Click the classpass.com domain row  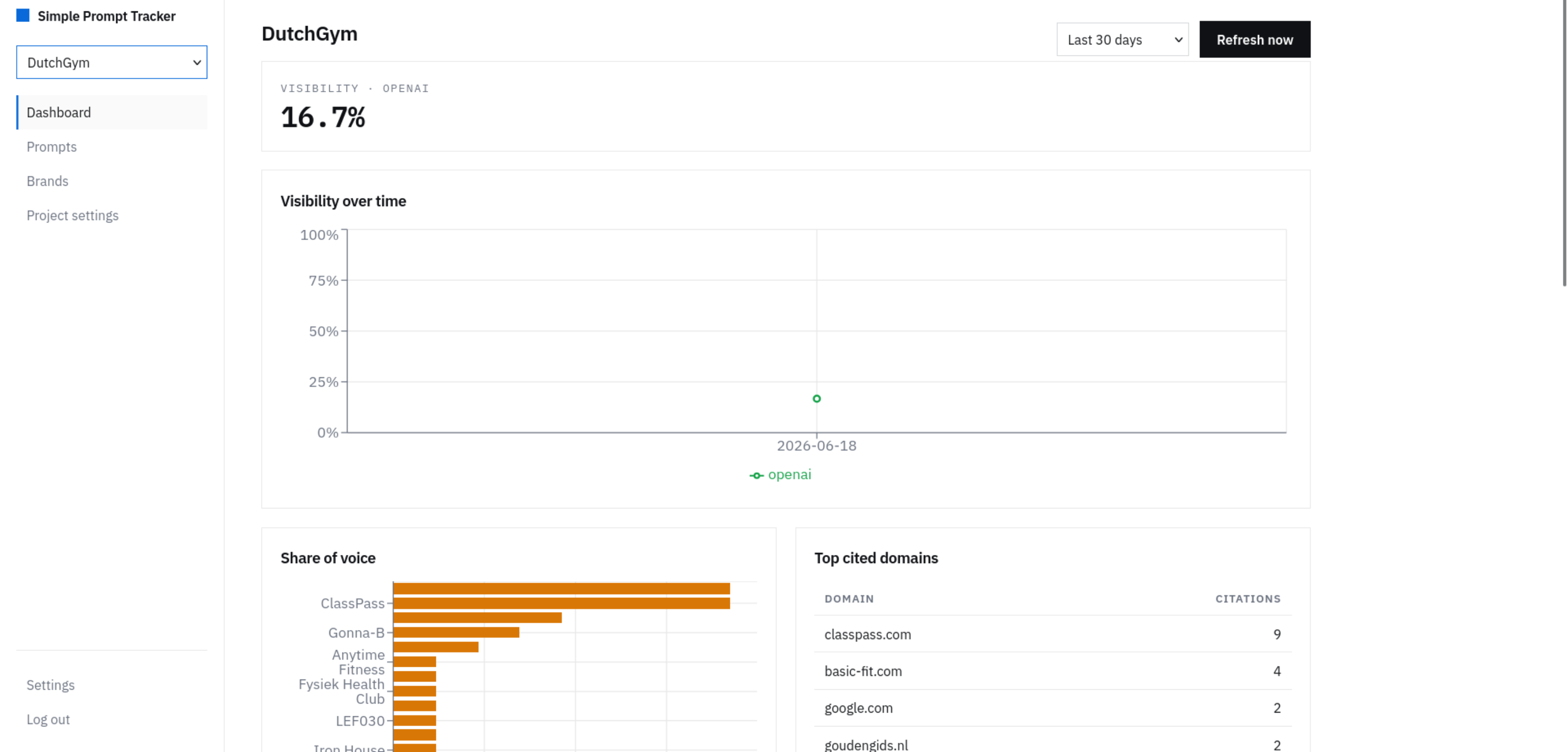(1052, 634)
